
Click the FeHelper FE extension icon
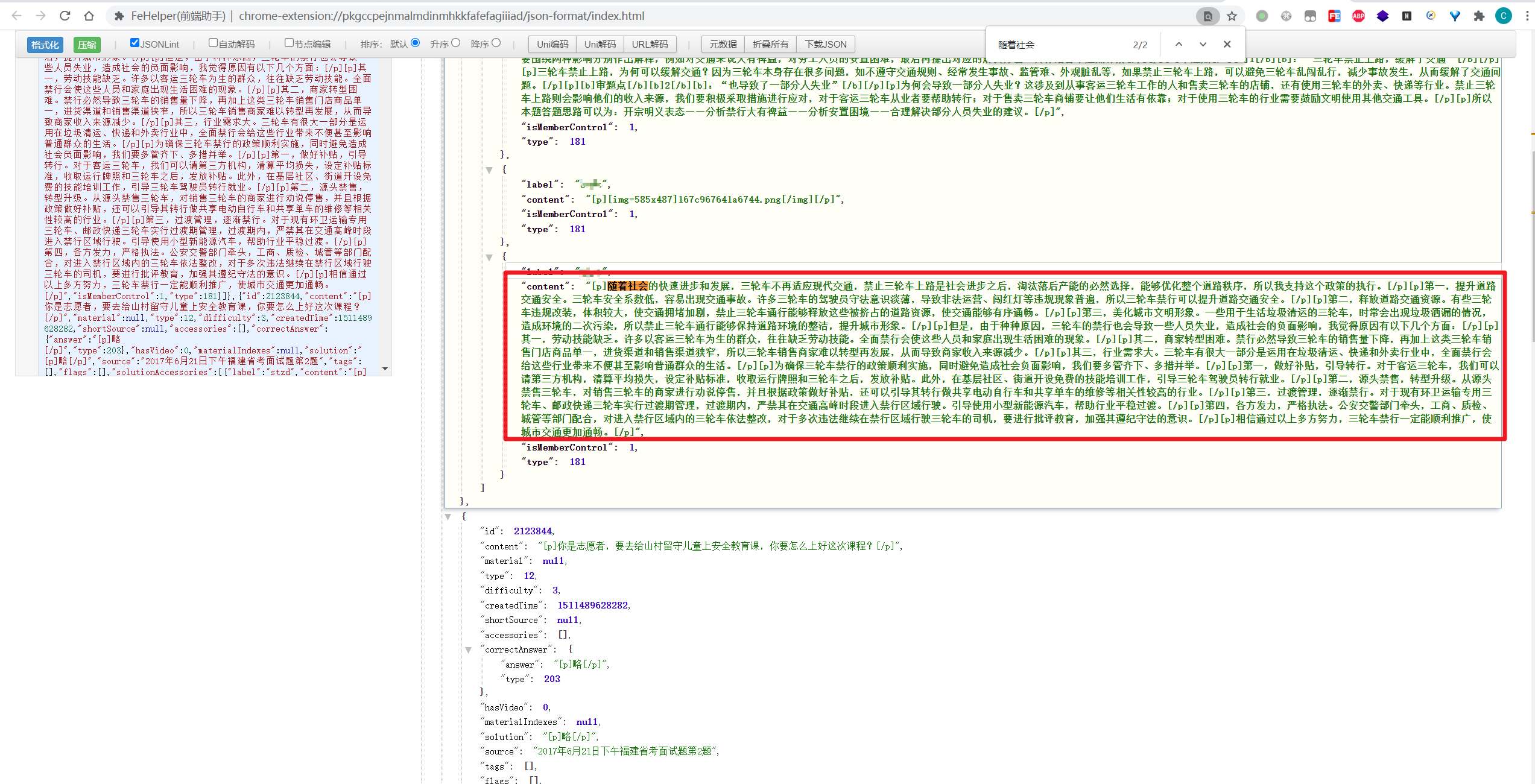pos(1334,16)
